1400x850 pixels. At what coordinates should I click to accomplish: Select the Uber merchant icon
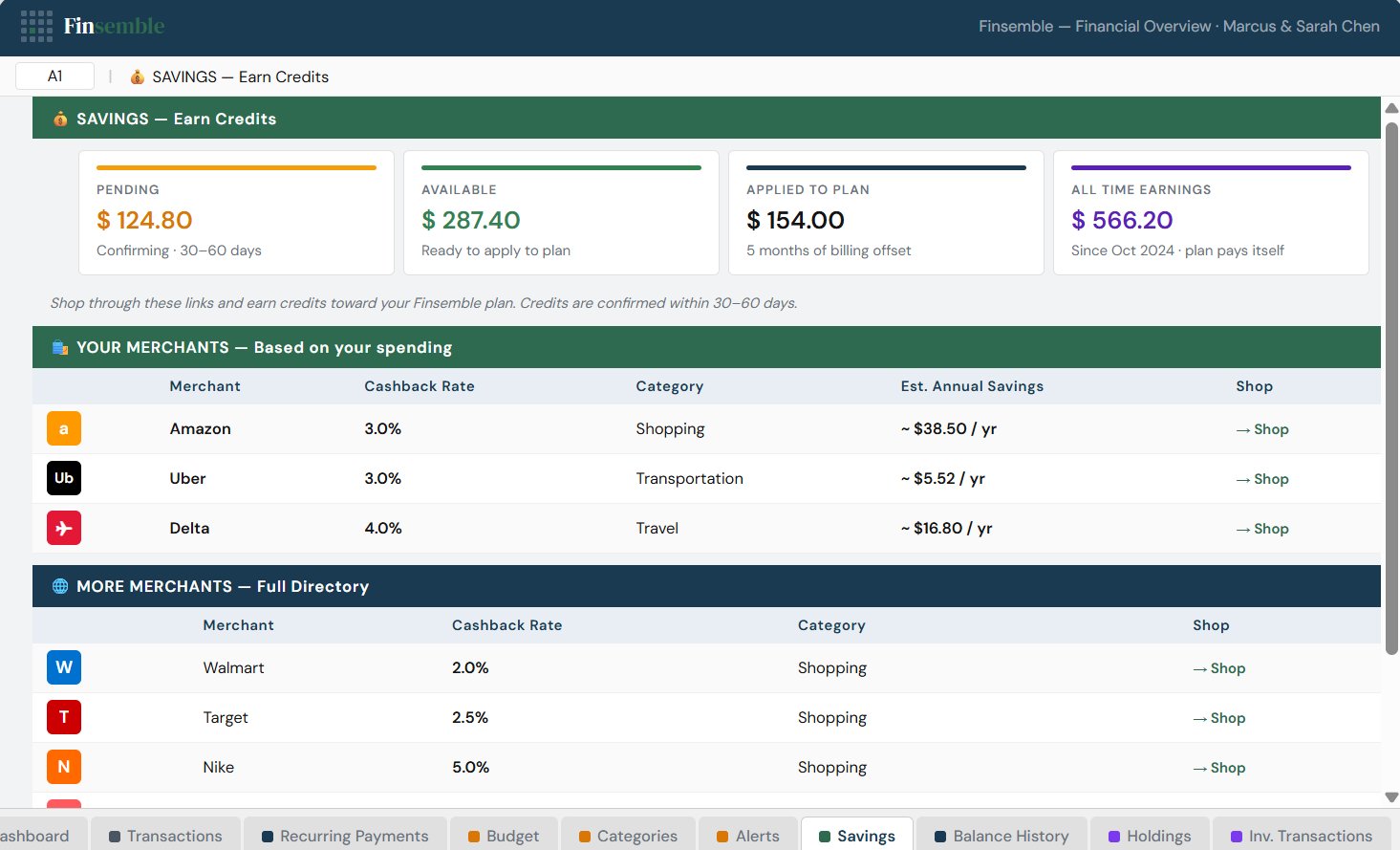click(63, 478)
